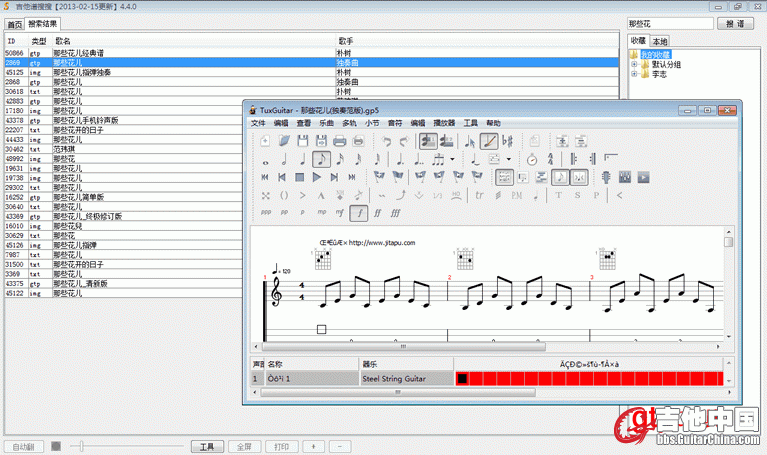Toggle mezzo-piano 'mp' dynamic
Image resolution: width=767 pixels, height=455 pixels.
pyautogui.click(x=321, y=213)
